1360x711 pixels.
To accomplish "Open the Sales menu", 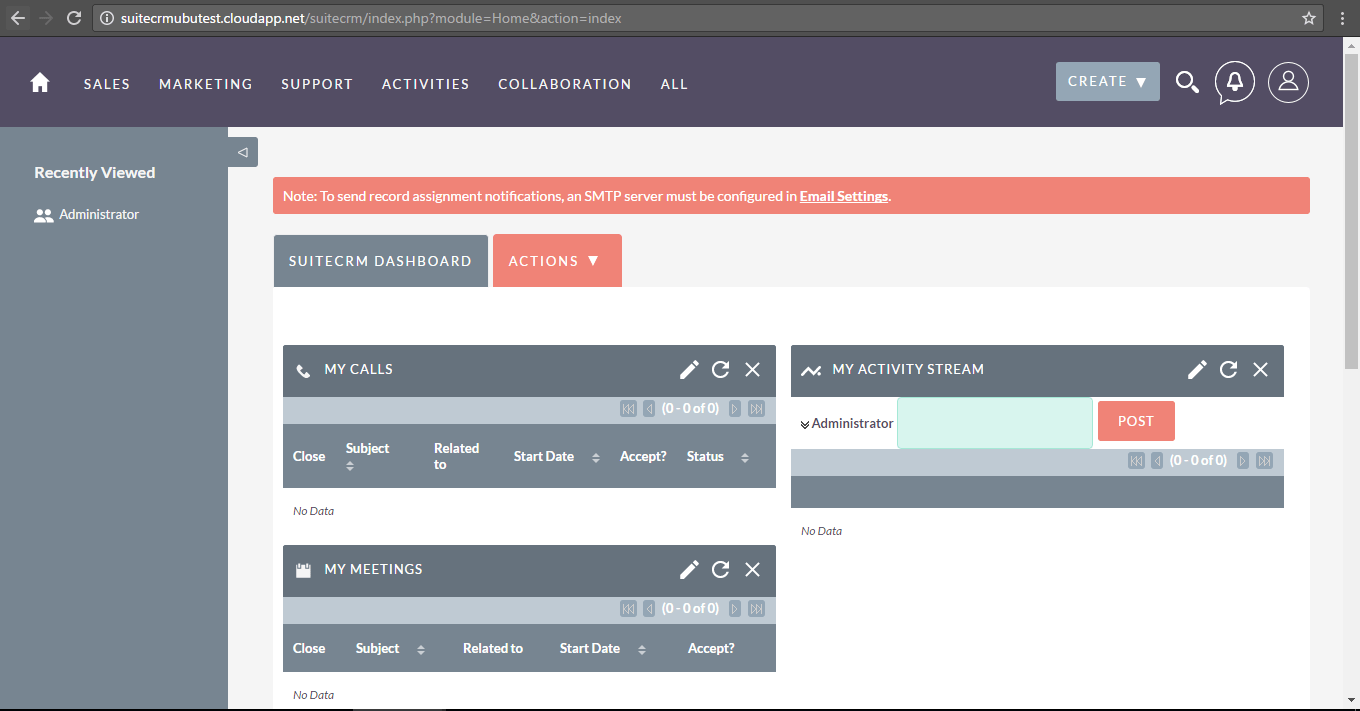I will click(x=107, y=84).
